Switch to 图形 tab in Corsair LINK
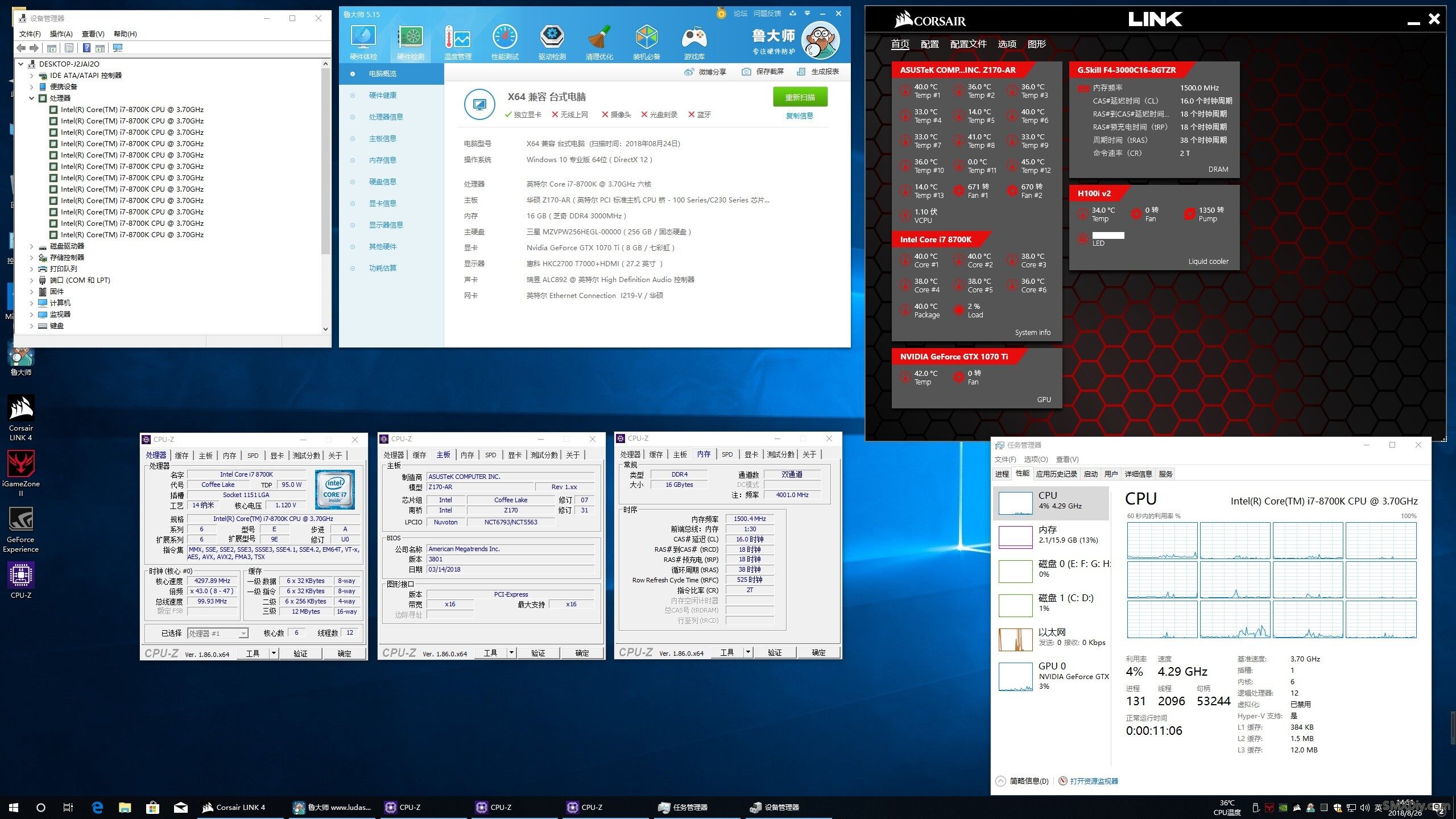 click(x=1036, y=44)
